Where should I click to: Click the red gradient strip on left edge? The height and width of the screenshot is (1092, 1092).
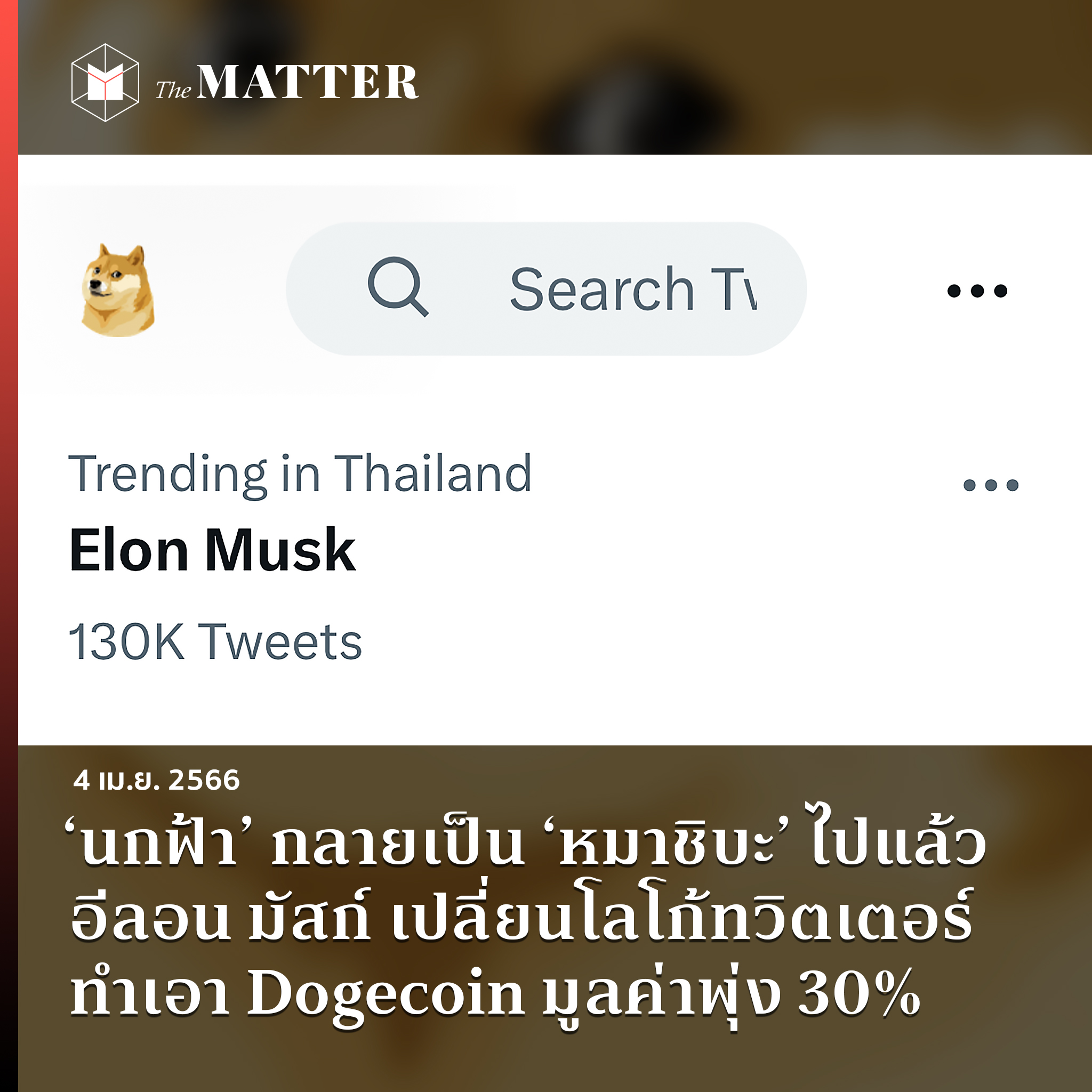(x=9, y=546)
